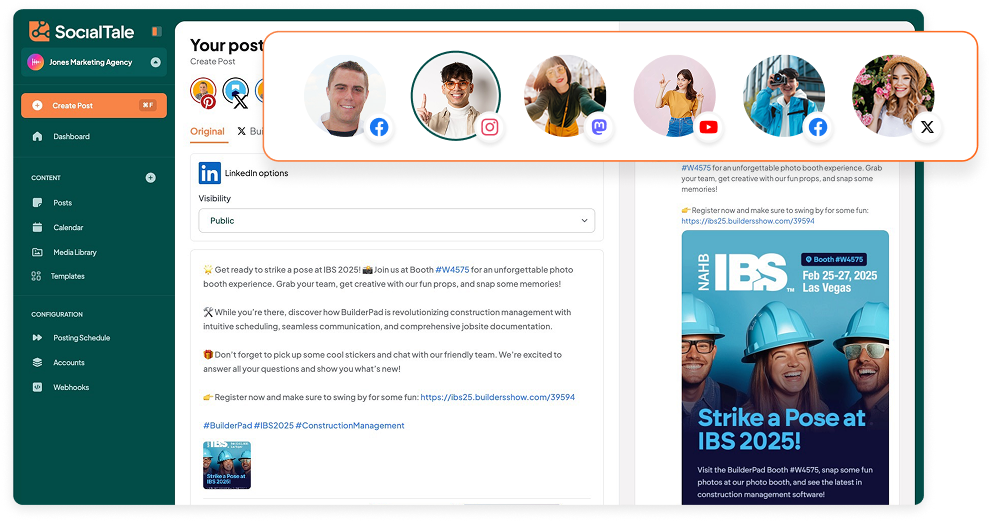Click the Calendar icon in sidebar
The height and width of the screenshot is (522, 993).
[37, 227]
